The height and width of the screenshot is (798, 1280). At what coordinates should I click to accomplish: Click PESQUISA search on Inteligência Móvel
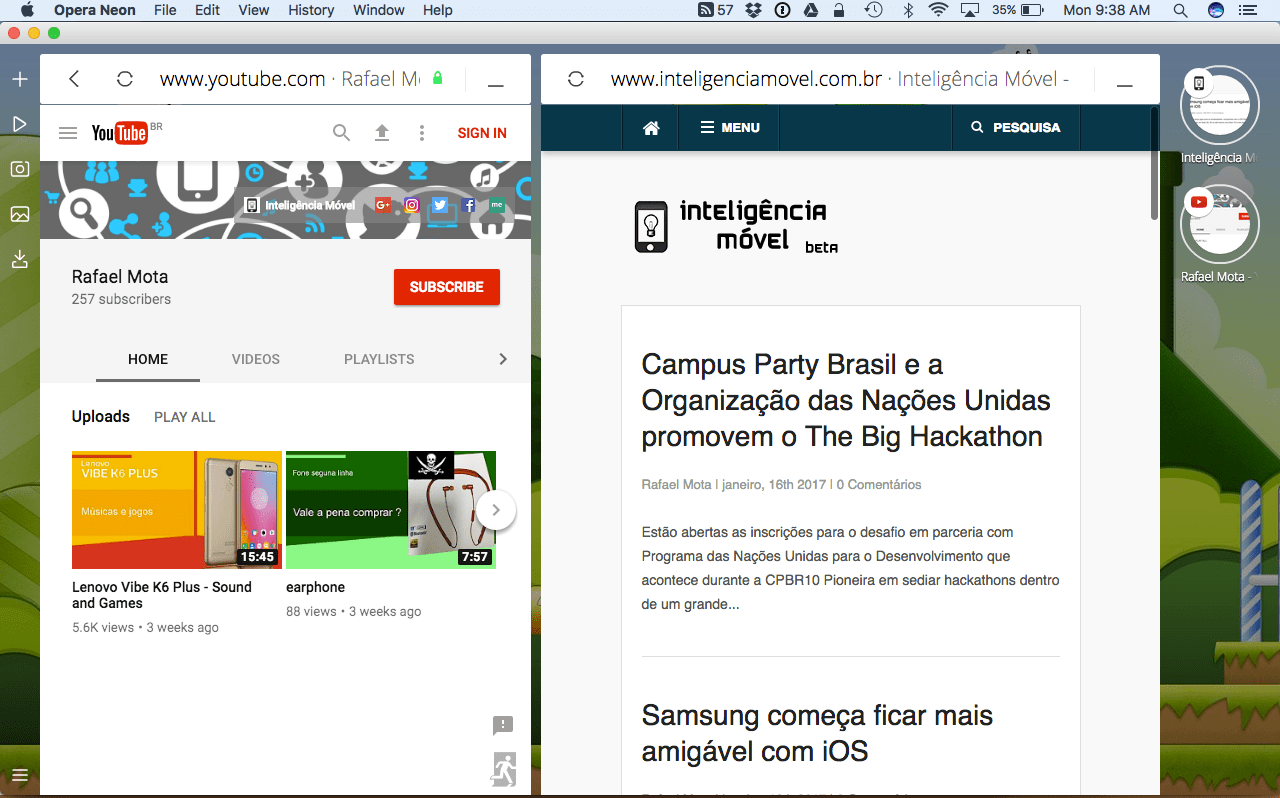point(1016,128)
